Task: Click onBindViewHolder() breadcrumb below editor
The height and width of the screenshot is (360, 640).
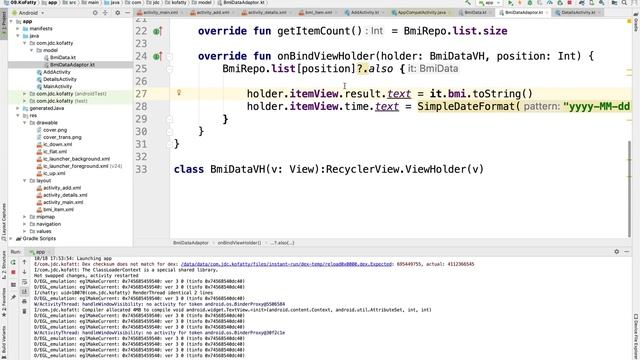Action: [239, 243]
